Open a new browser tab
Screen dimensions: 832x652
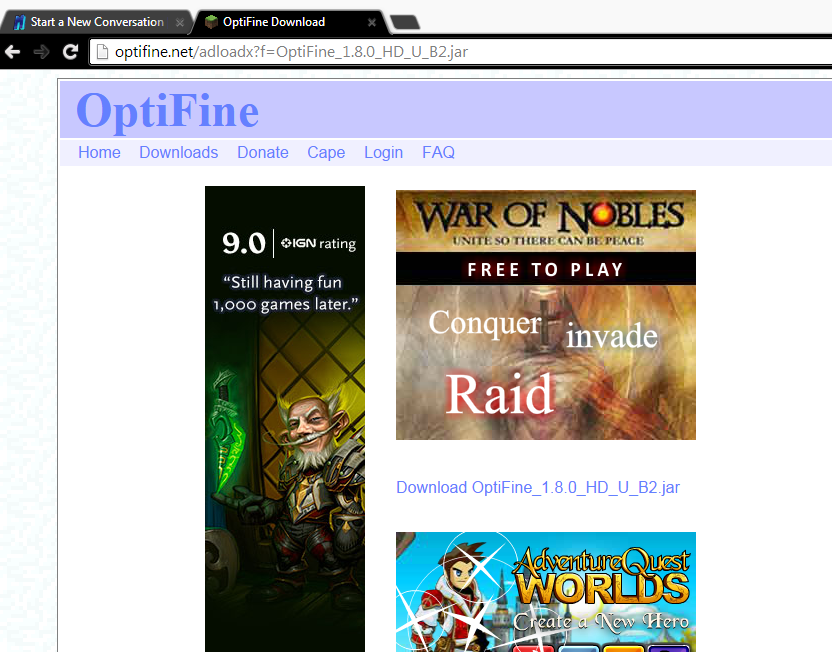[405, 22]
